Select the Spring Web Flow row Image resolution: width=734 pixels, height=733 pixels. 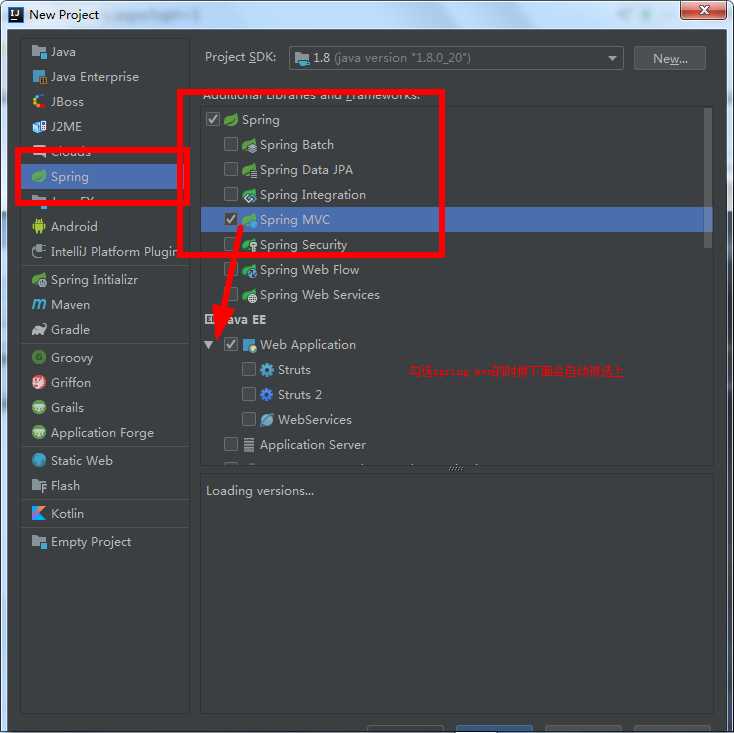pos(456,270)
